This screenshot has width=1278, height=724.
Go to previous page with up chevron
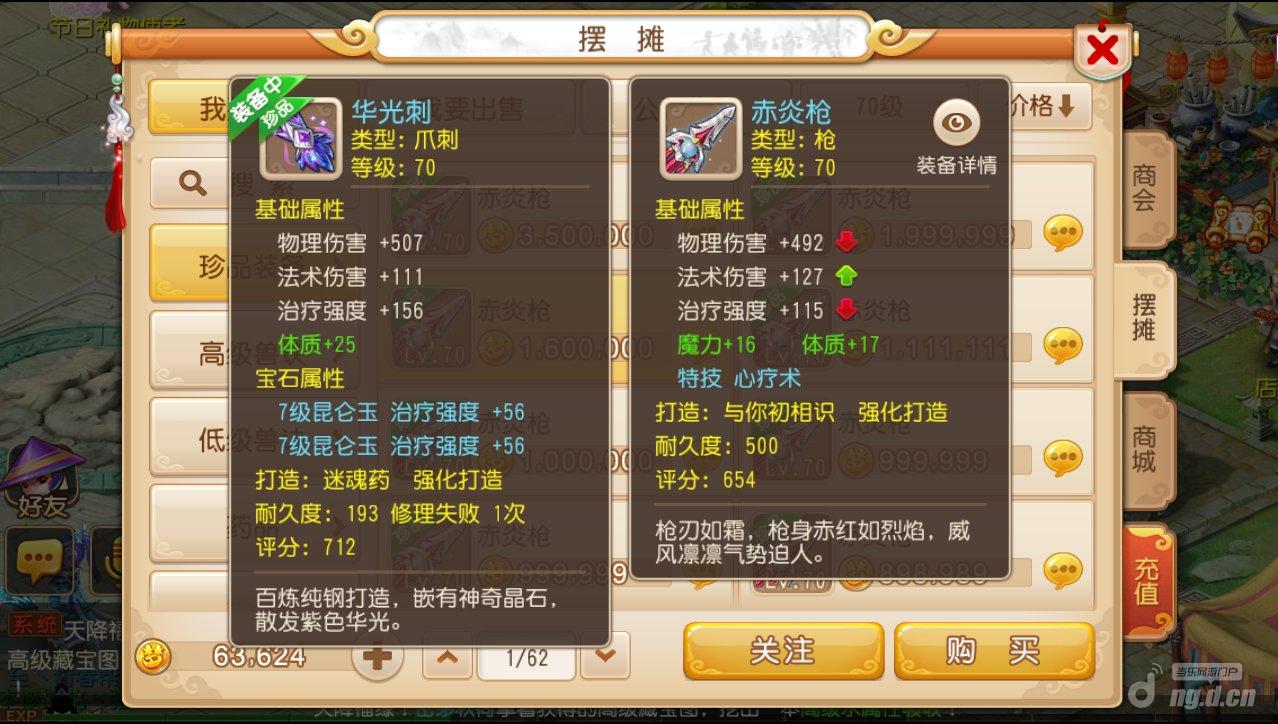[448, 657]
